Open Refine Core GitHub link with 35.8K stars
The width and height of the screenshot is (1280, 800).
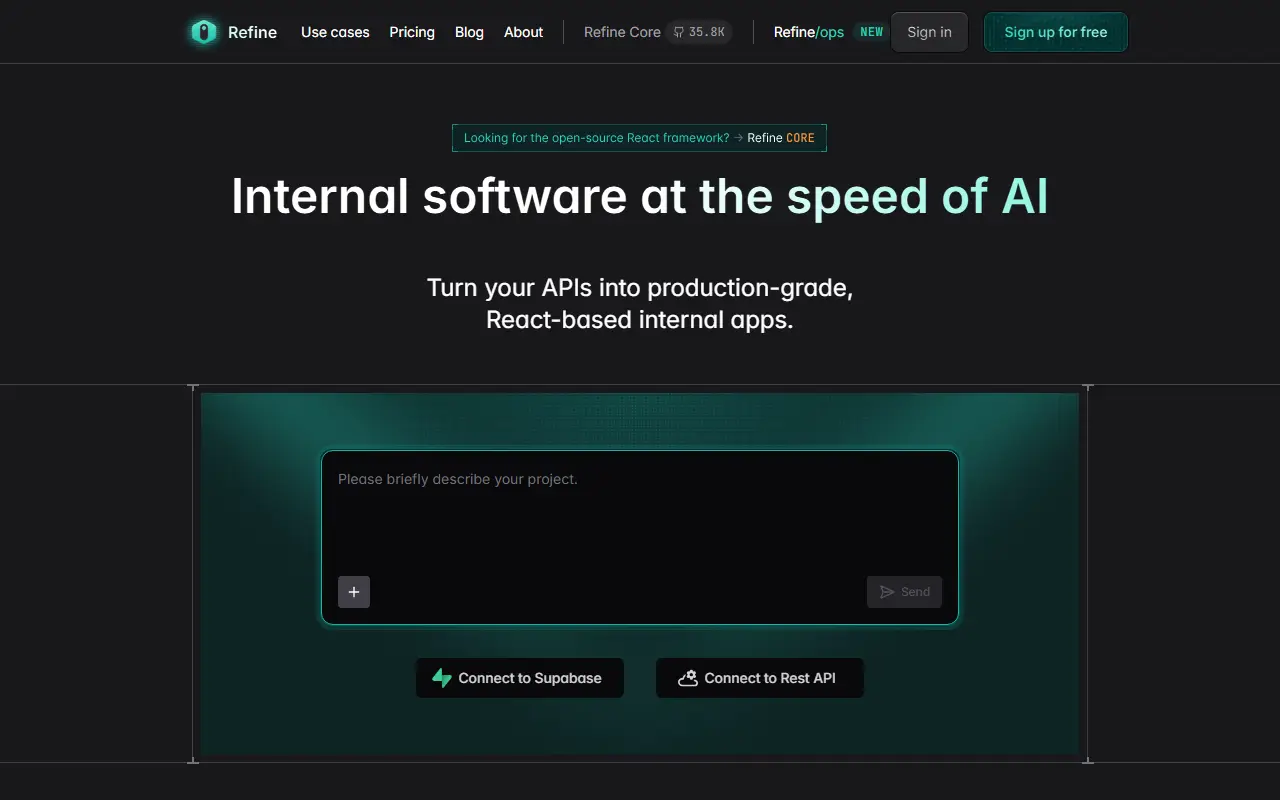point(658,32)
